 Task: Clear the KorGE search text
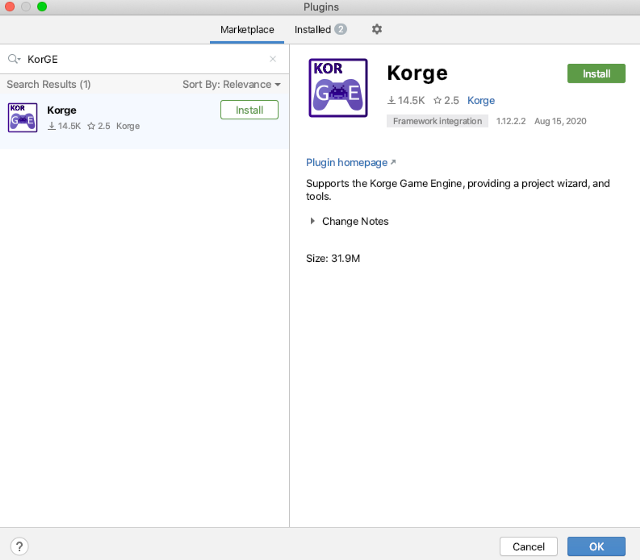point(273,59)
